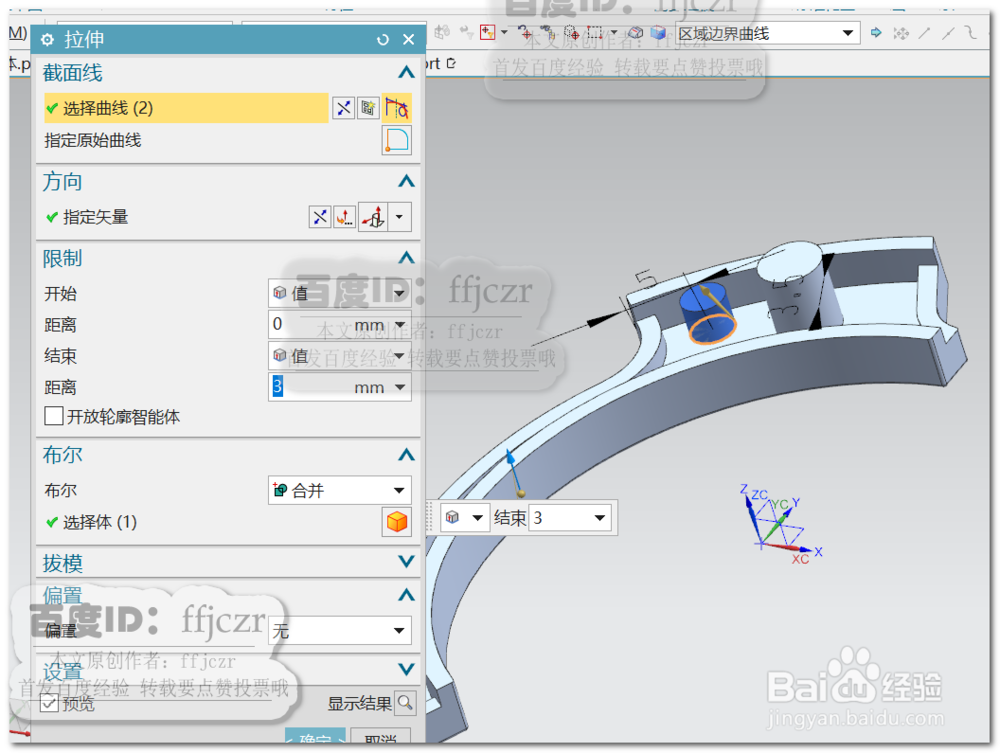Select the highlighted curve rule icon
The image size is (1000, 753).
pos(397,107)
